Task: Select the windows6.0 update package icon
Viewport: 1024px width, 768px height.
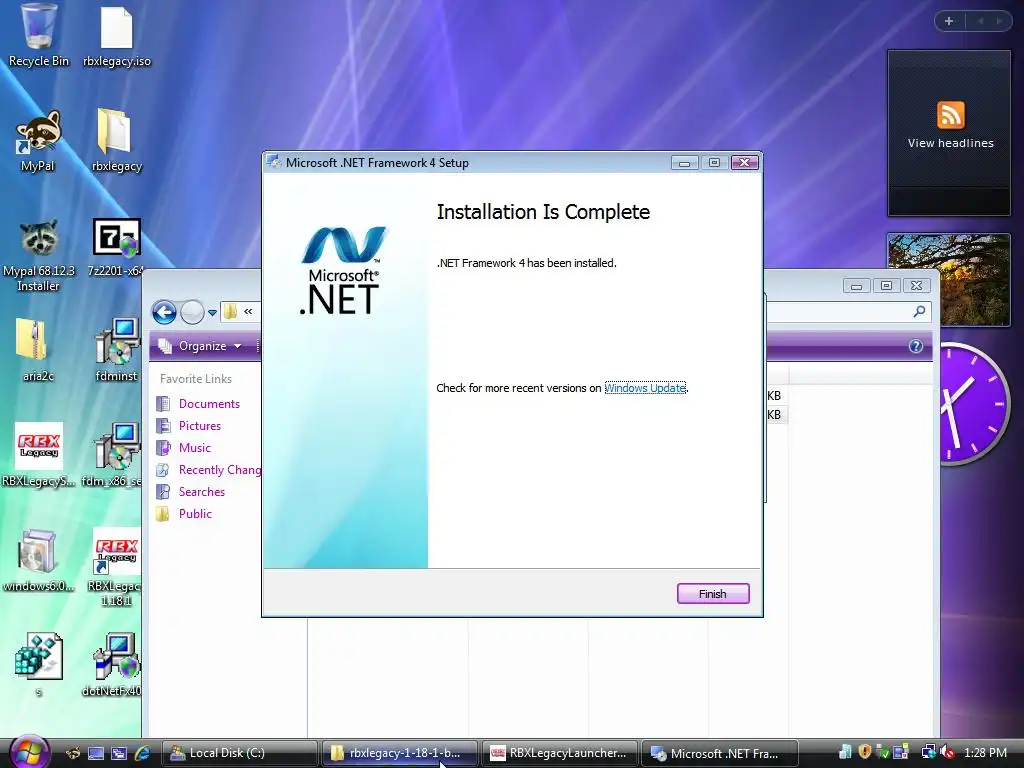Action: 39,561
